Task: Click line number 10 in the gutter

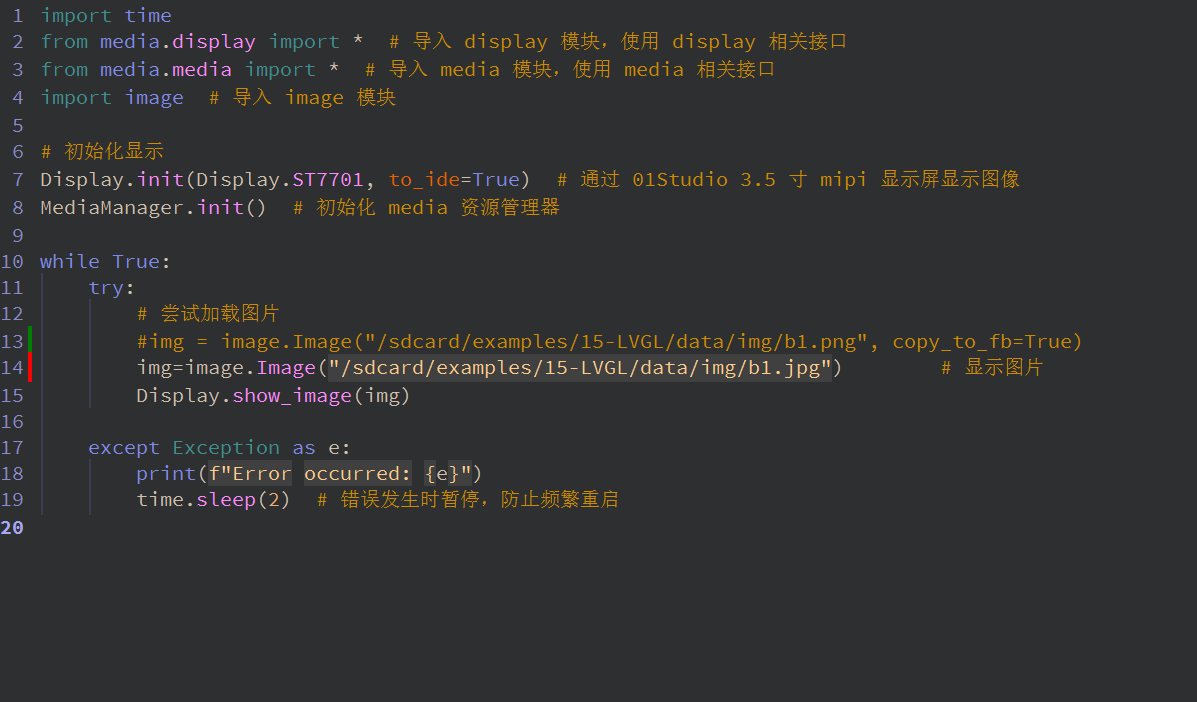Action: click(x=12, y=261)
